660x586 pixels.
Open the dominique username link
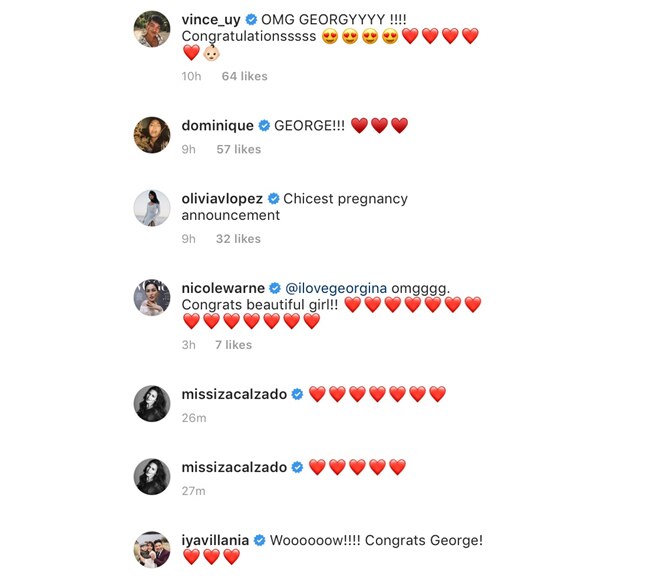(x=218, y=125)
